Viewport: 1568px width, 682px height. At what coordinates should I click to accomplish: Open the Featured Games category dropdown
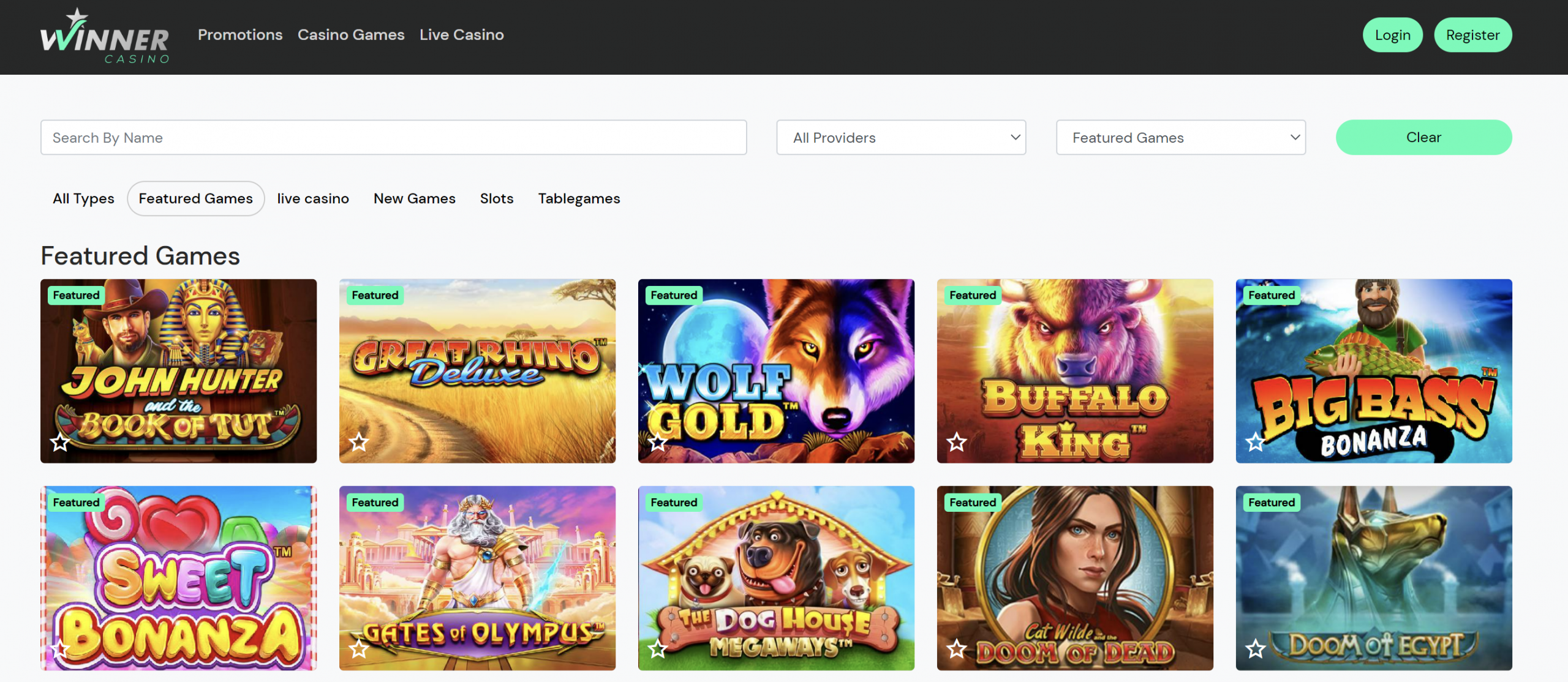tap(1181, 138)
